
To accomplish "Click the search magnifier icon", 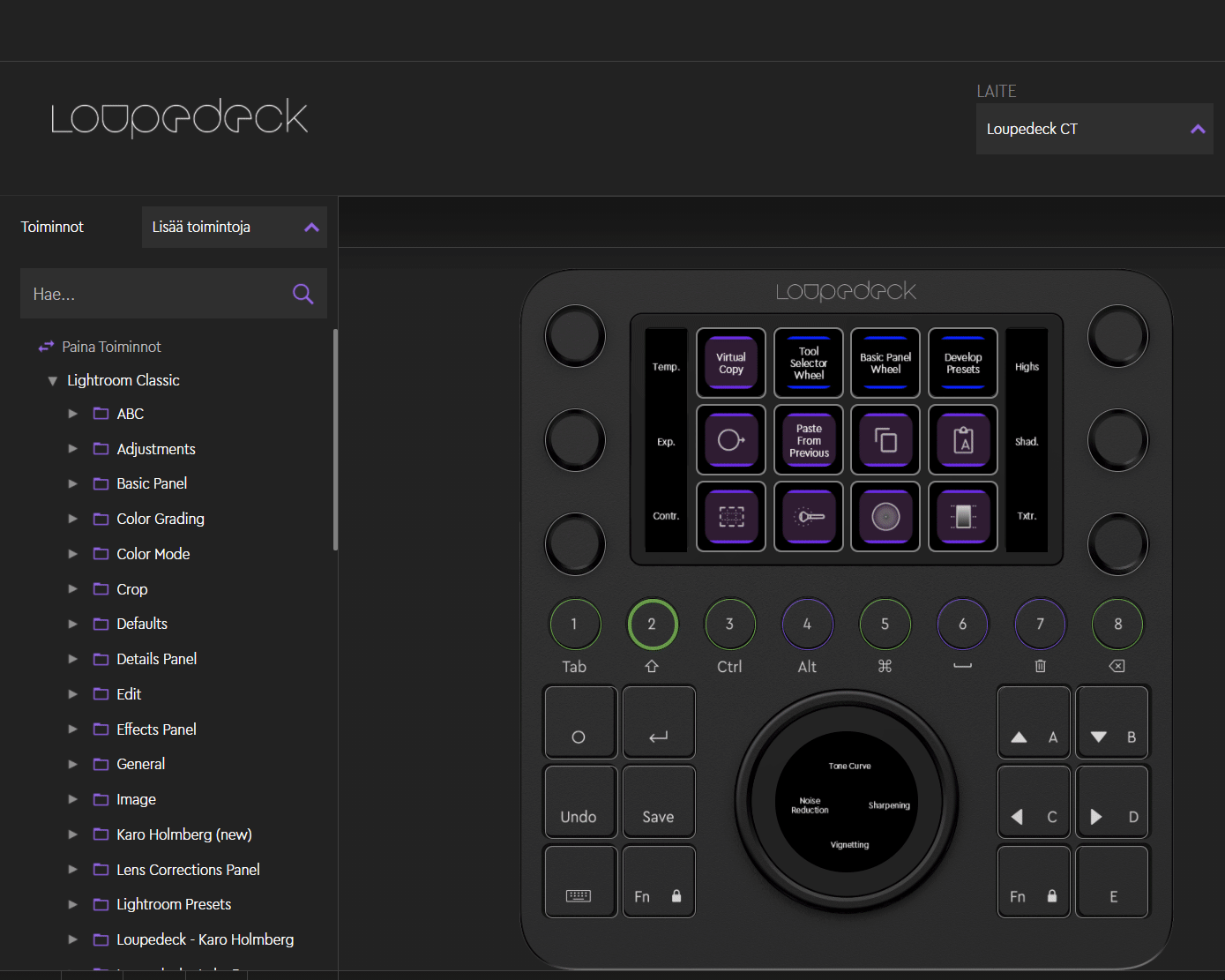I will [303, 294].
